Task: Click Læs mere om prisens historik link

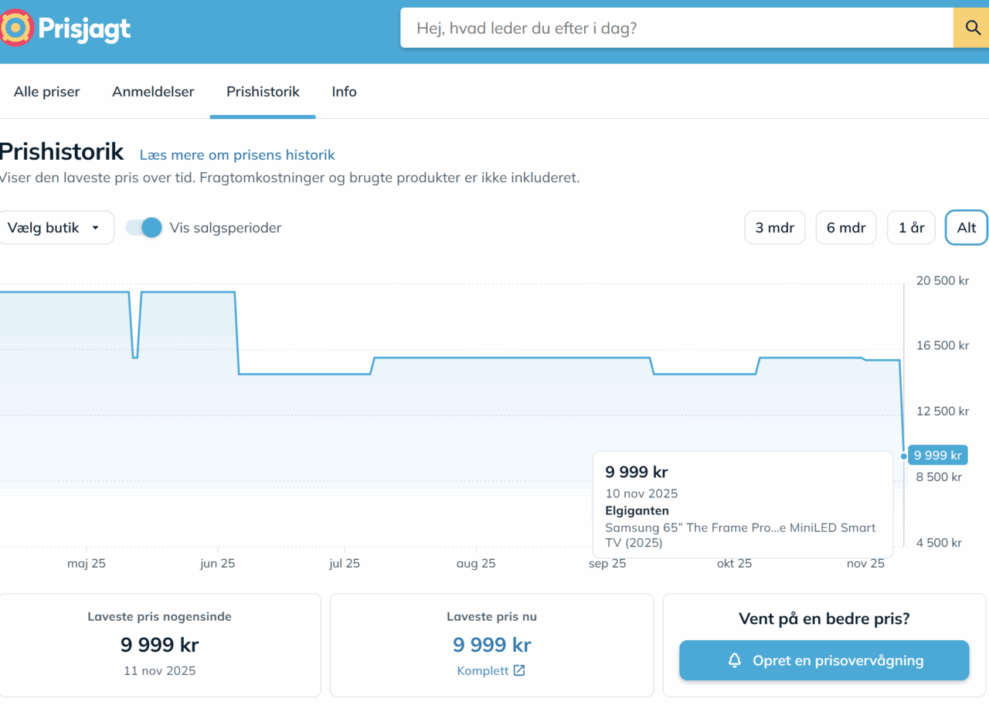Action: [x=237, y=155]
